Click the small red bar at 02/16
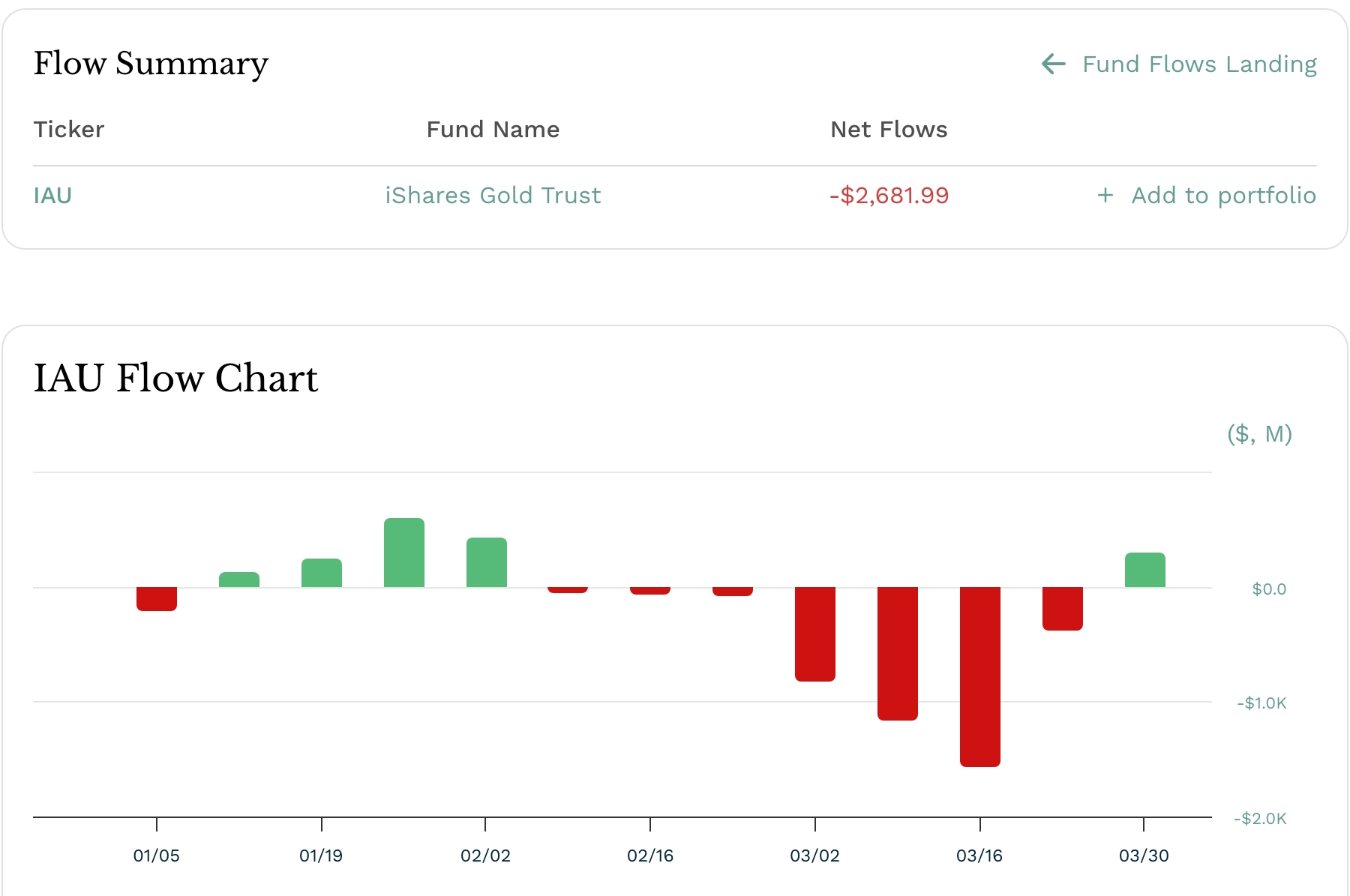This screenshot has width=1350, height=896. pyautogui.click(x=650, y=591)
